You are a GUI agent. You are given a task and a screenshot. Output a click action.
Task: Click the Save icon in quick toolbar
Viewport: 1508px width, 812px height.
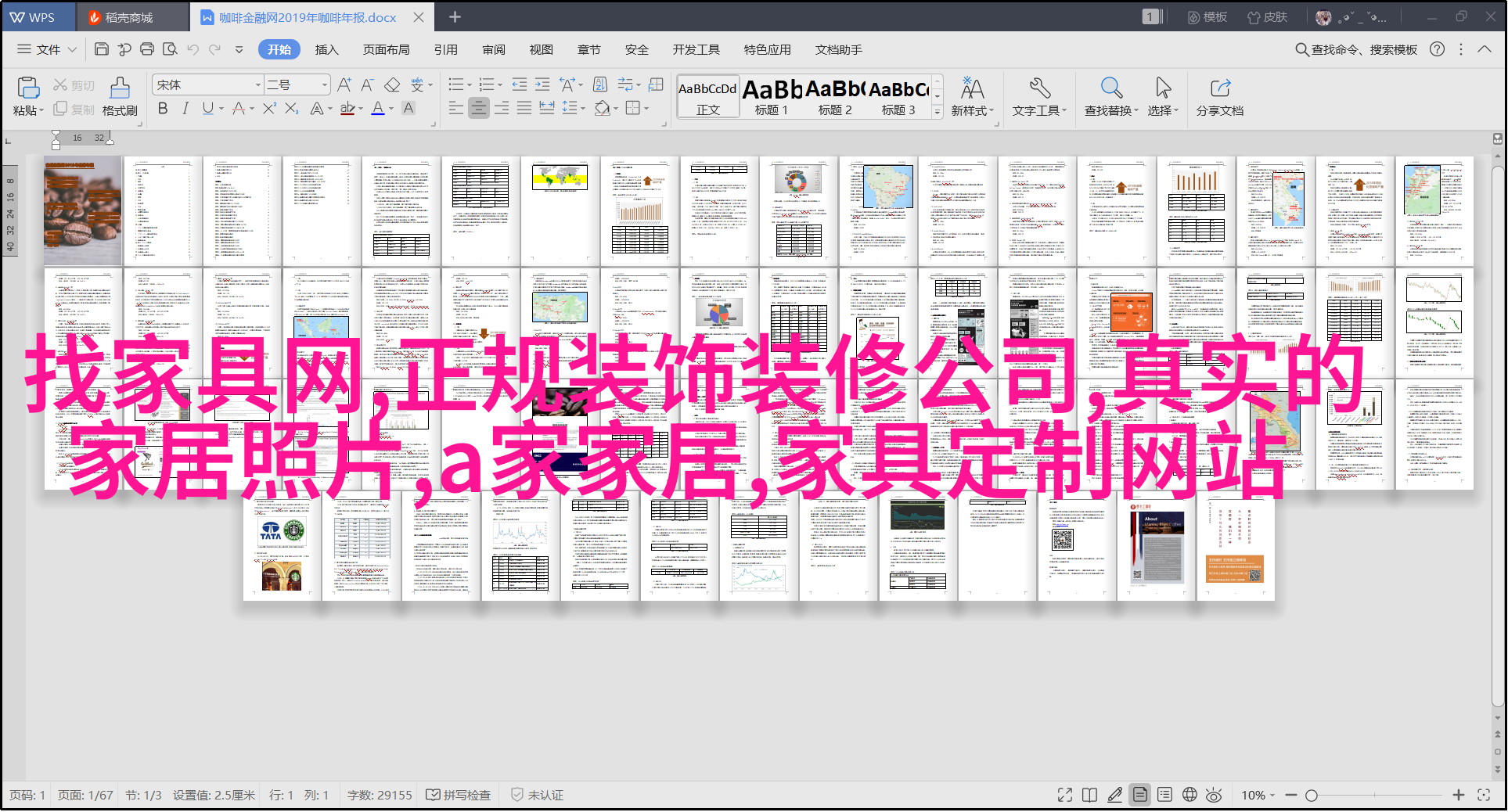(x=102, y=49)
